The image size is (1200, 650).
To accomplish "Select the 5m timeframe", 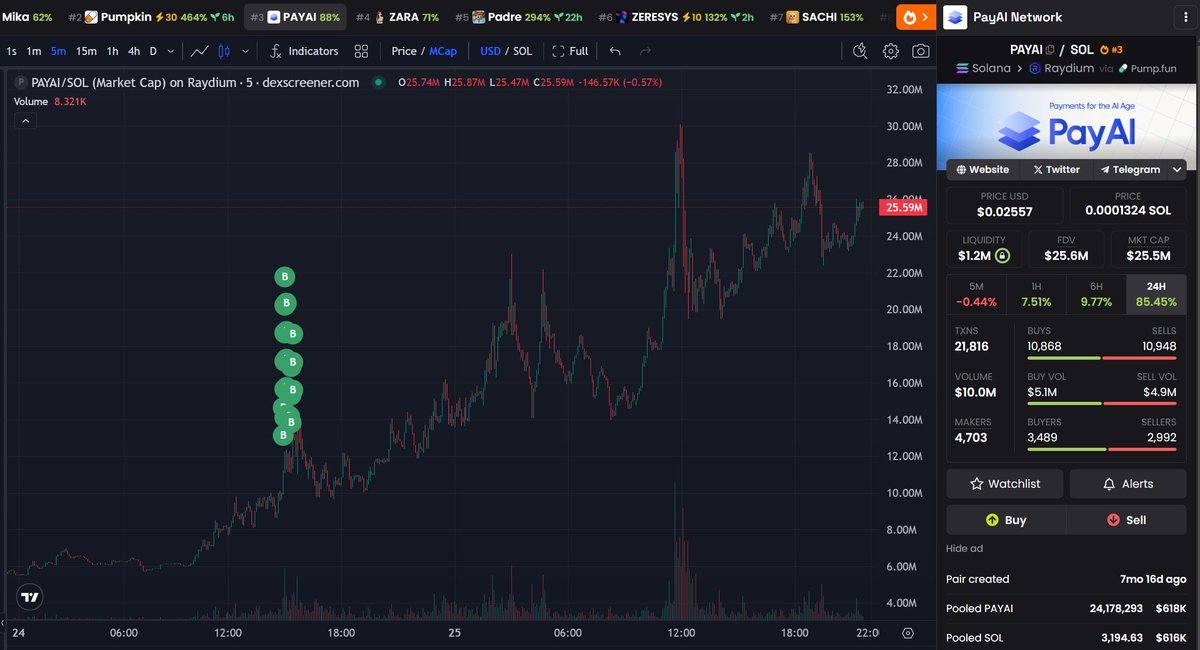I will click(x=59, y=51).
